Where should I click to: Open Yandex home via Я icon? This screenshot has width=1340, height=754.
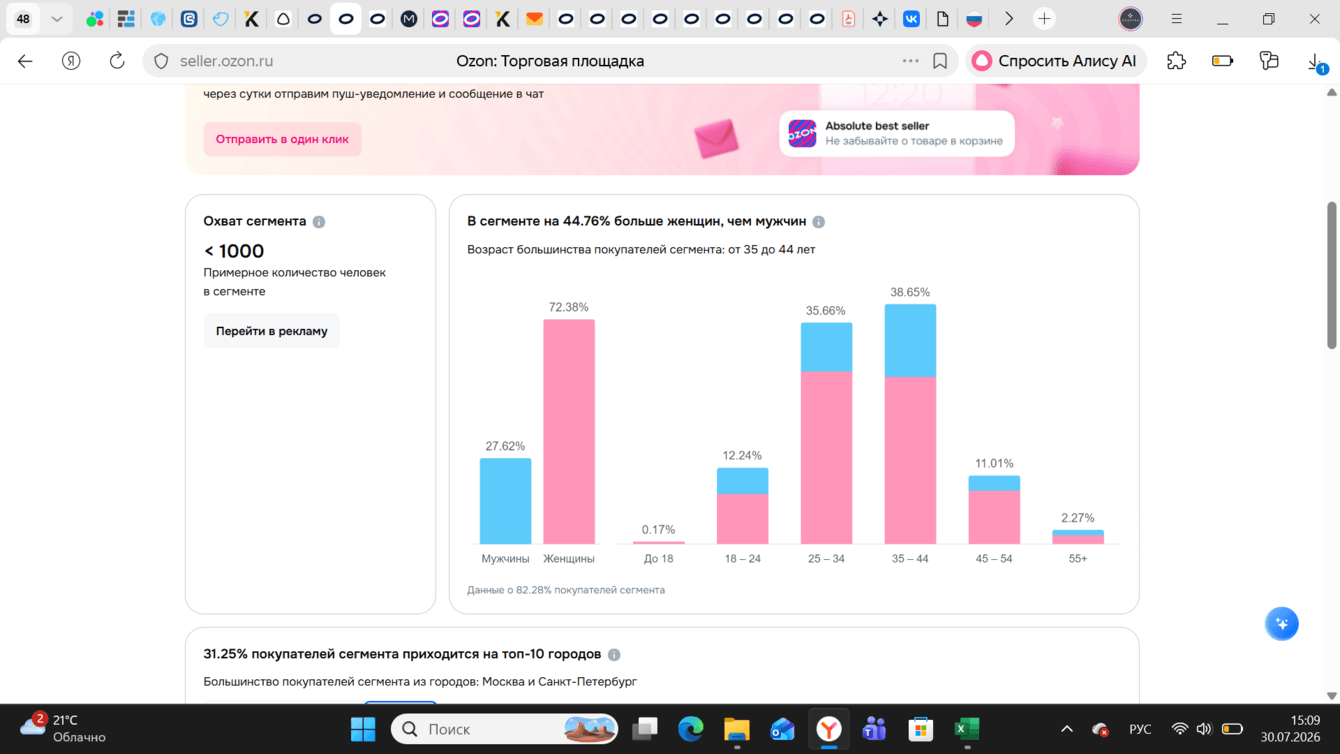pyautogui.click(x=71, y=61)
